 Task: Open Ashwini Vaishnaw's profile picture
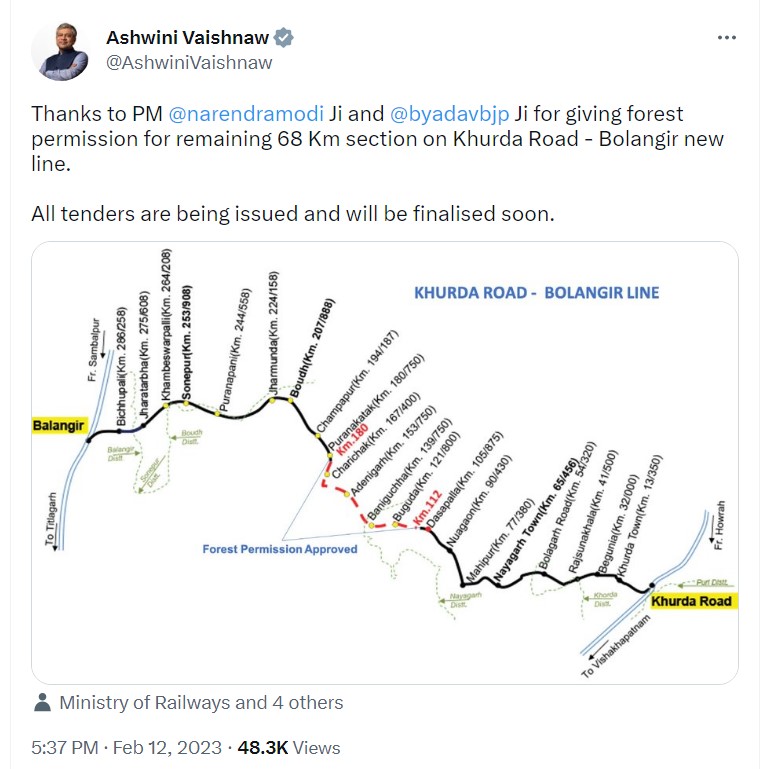(62, 50)
